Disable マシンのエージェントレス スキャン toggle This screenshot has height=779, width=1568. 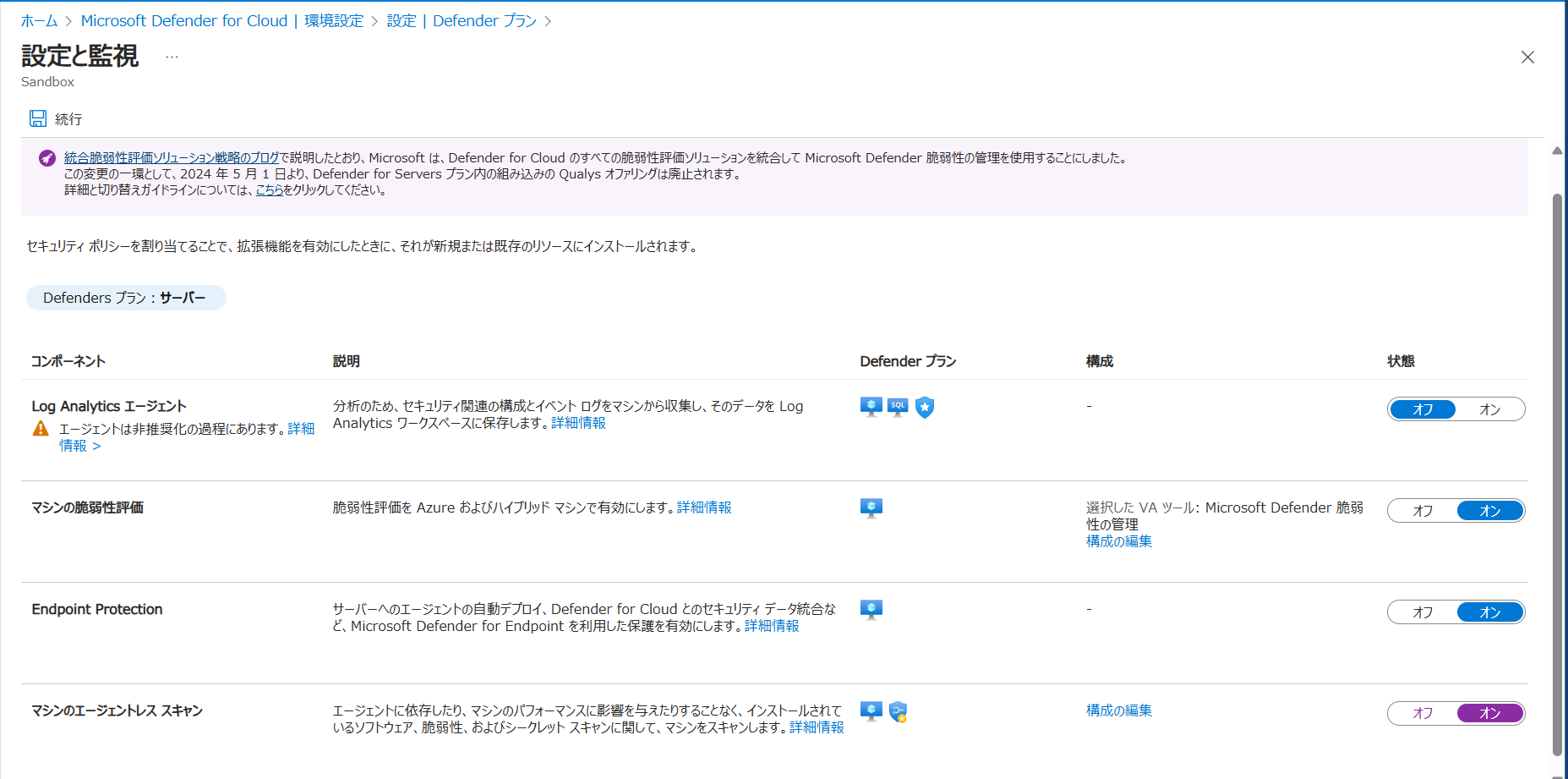(x=1423, y=714)
